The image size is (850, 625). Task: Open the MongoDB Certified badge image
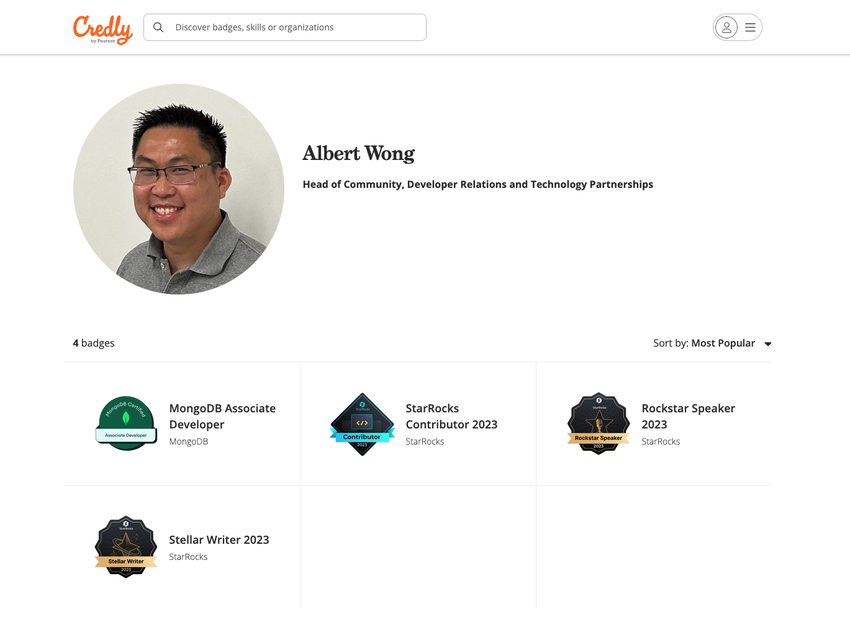pyautogui.click(x=126, y=423)
